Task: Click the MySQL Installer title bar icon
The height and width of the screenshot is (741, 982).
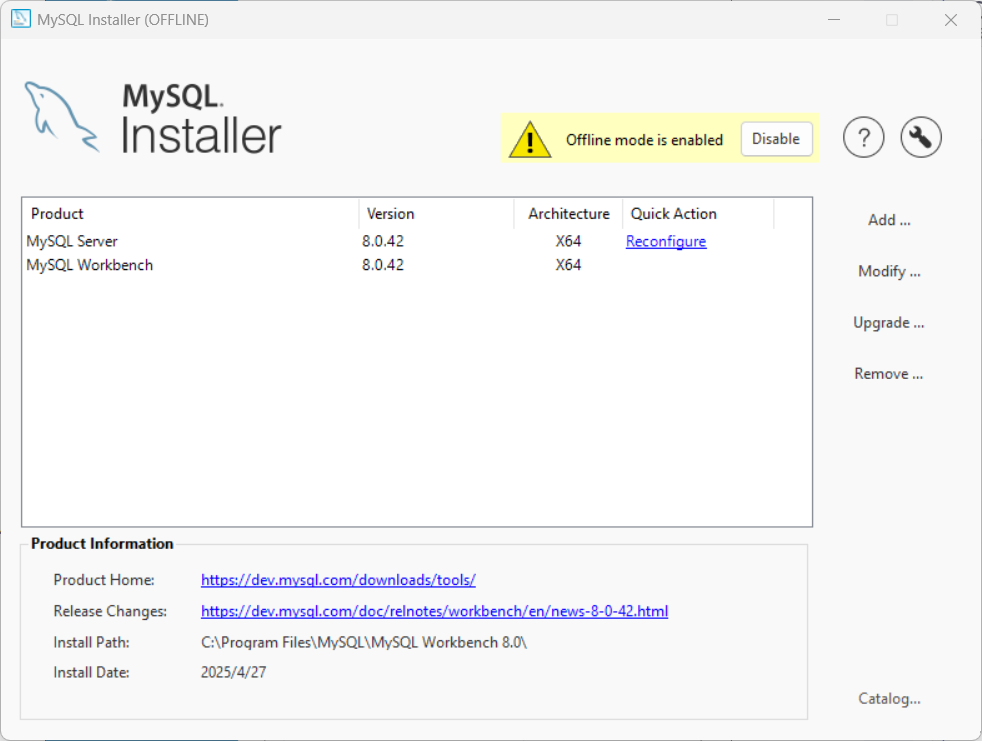Action: tap(21, 19)
